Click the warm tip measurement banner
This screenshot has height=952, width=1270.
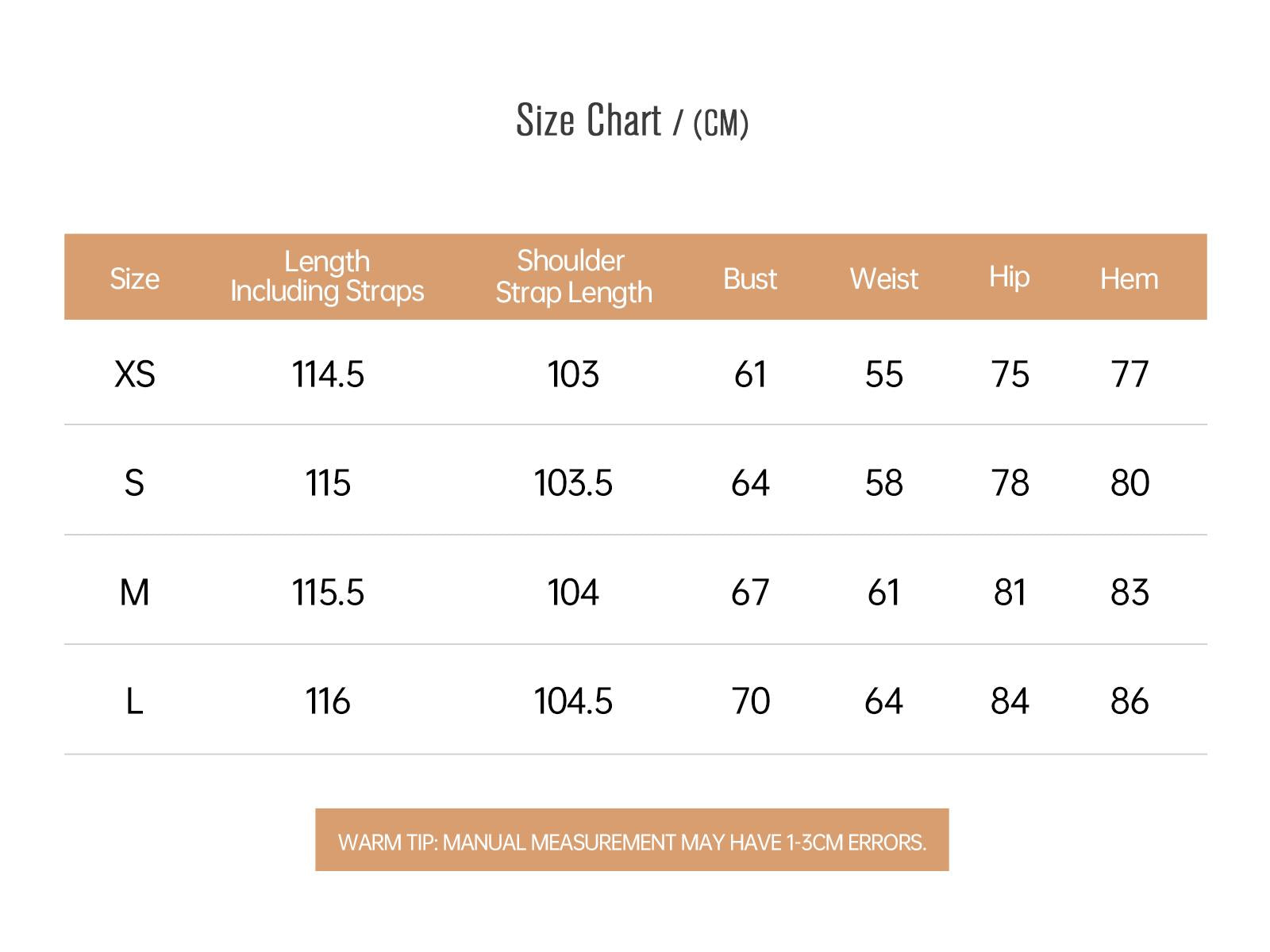click(632, 840)
